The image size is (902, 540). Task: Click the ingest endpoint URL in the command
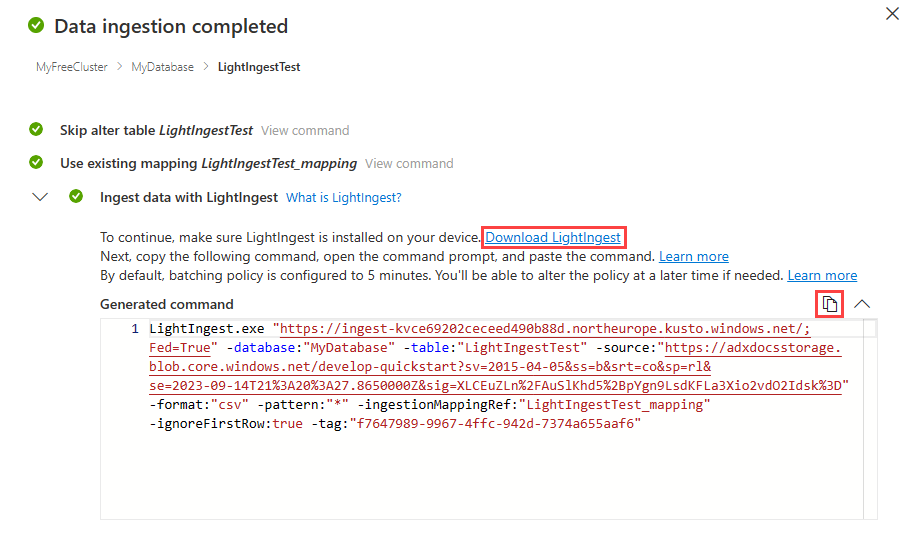point(540,329)
